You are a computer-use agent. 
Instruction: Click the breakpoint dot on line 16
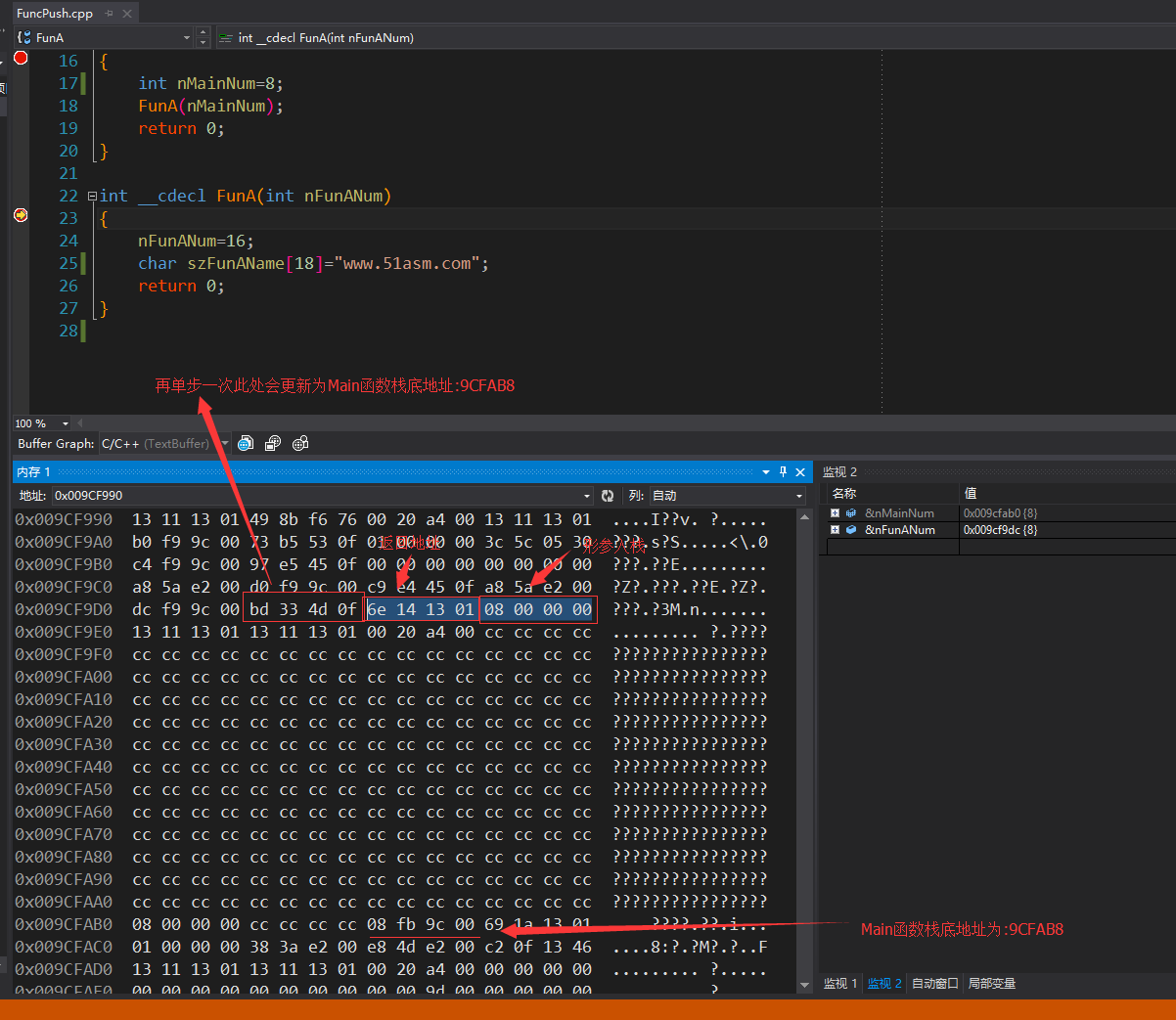[21, 58]
